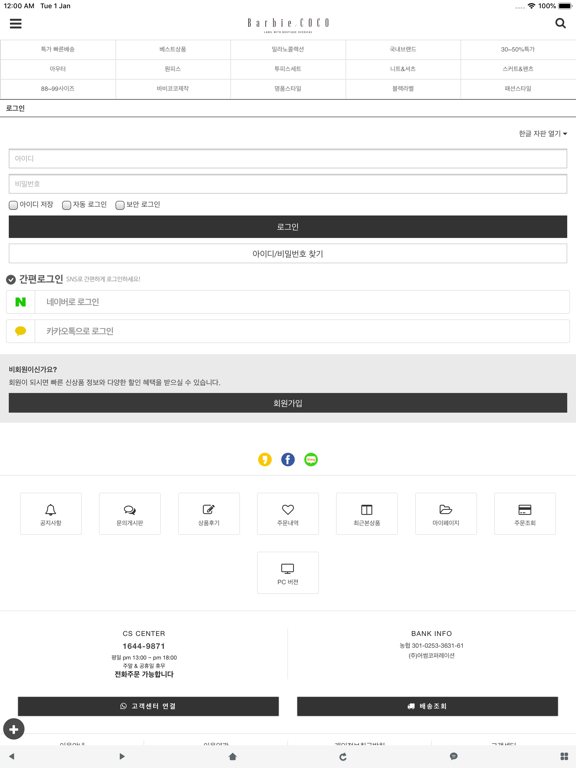This screenshot has height=768, width=576.
Task: Reload page with refresh icon
Action: click(x=343, y=757)
